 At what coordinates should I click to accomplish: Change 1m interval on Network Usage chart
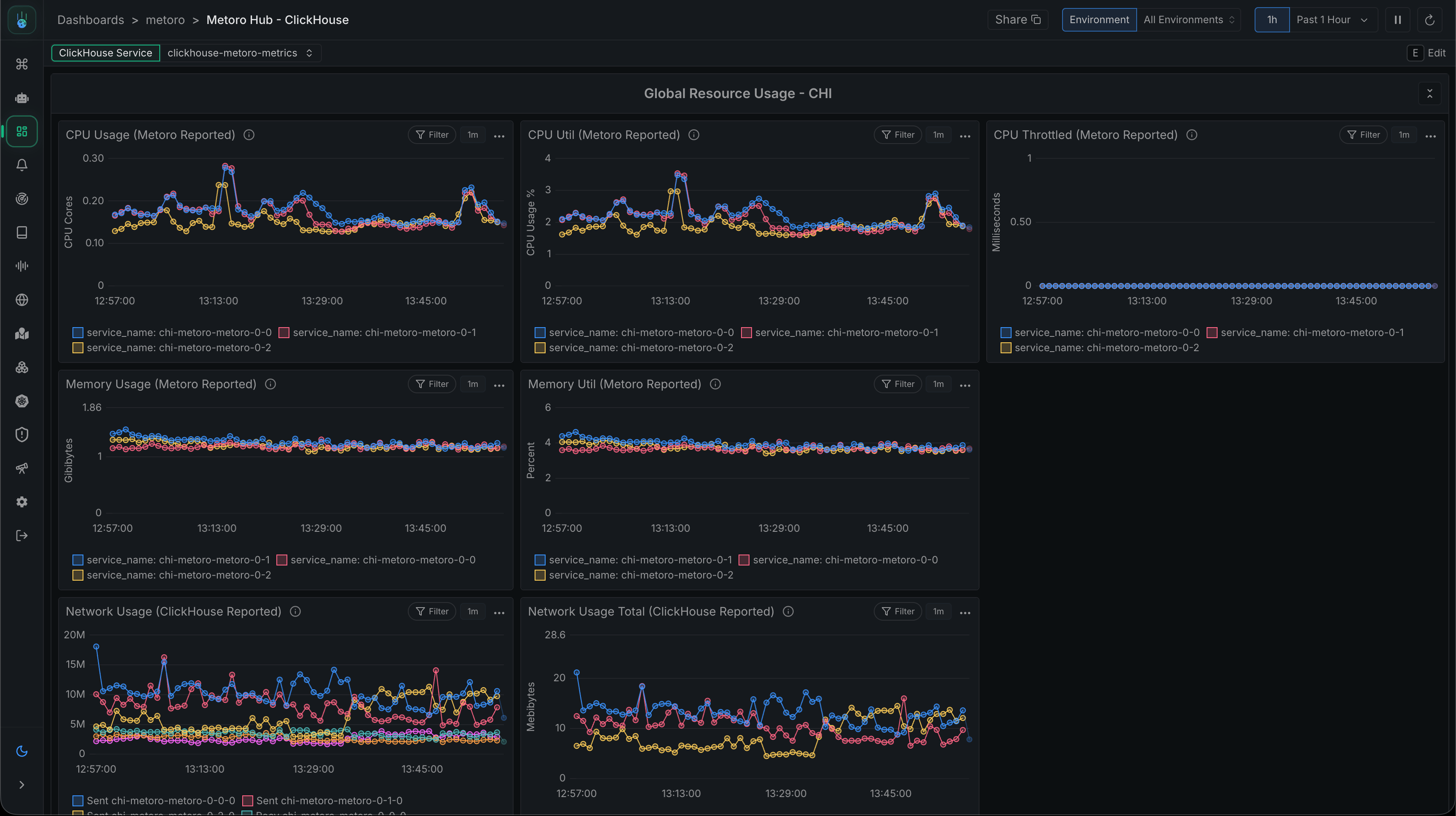coord(473,611)
